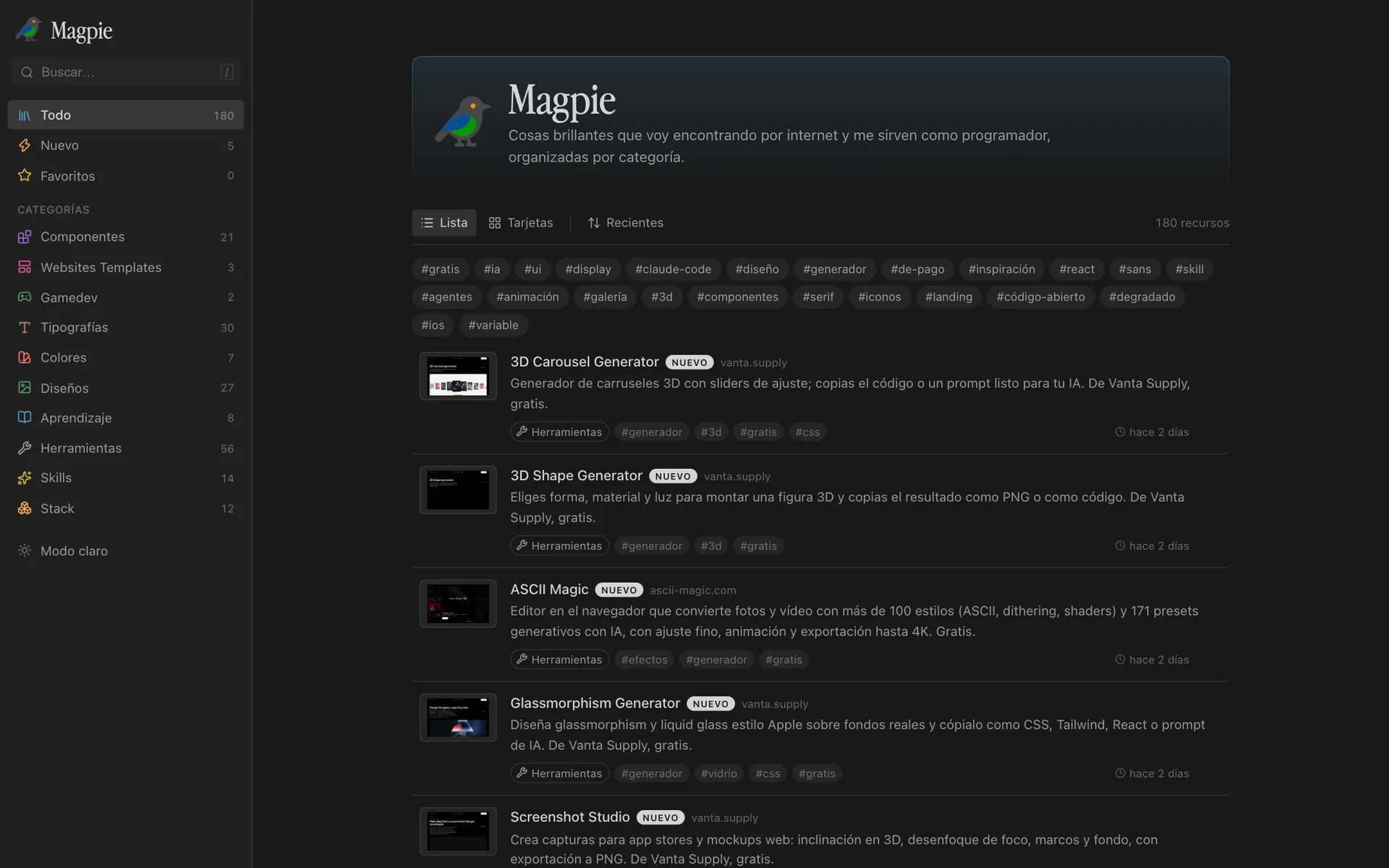Toggle the #código-abierto tag filter
The width and height of the screenshot is (1389, 868).
pos(1041,297)
